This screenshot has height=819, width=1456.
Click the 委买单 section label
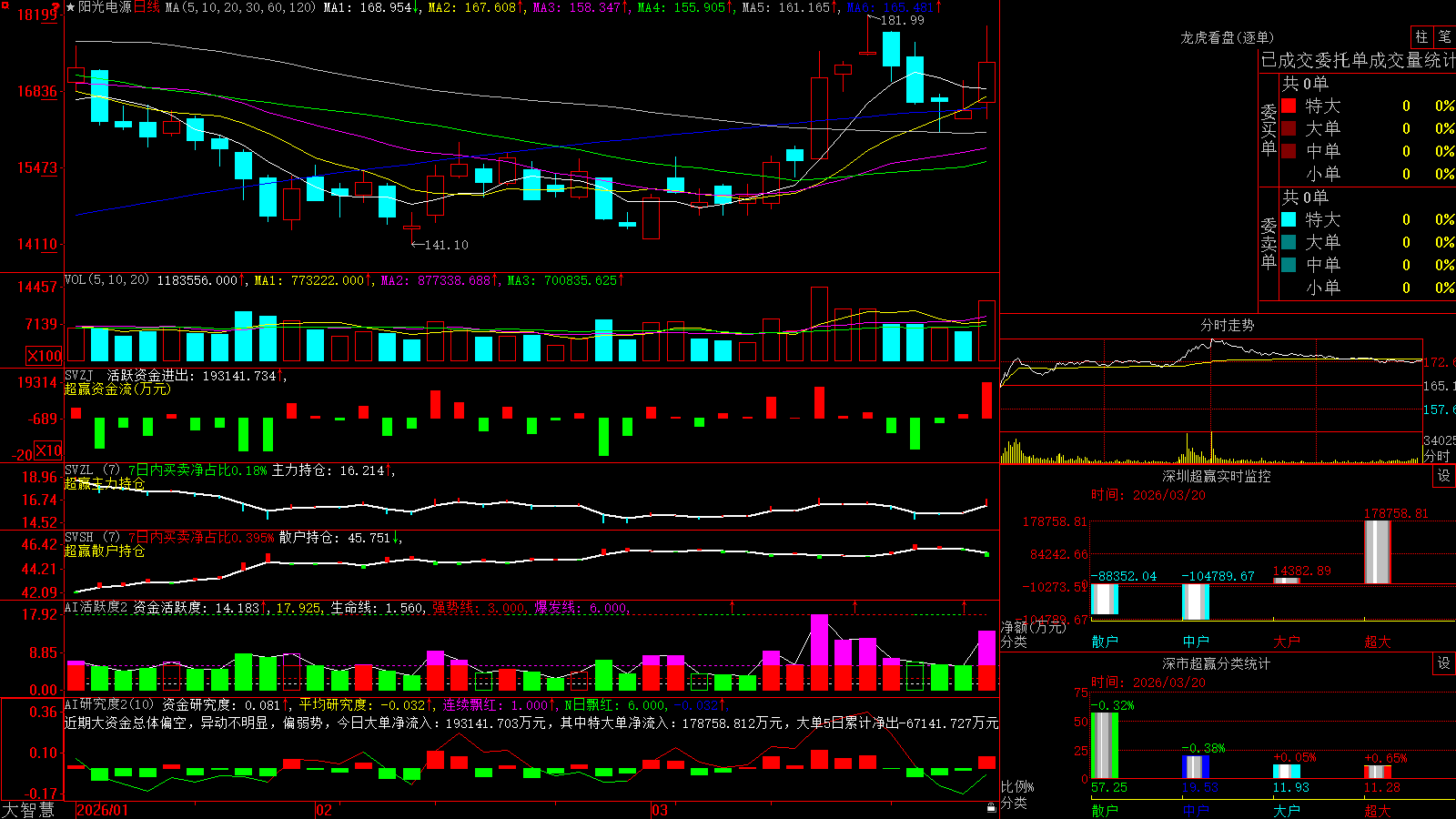point(1269,129)
